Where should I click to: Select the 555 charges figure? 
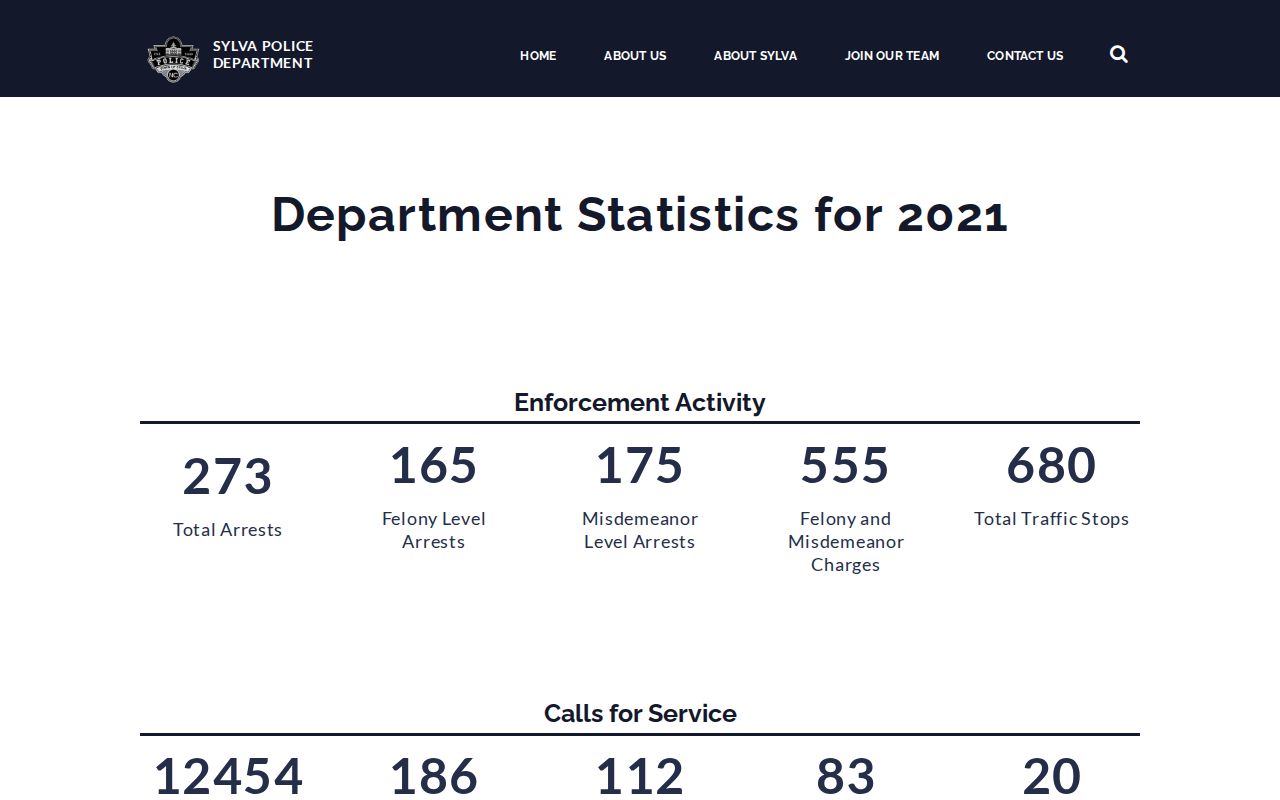coord(845,465)
